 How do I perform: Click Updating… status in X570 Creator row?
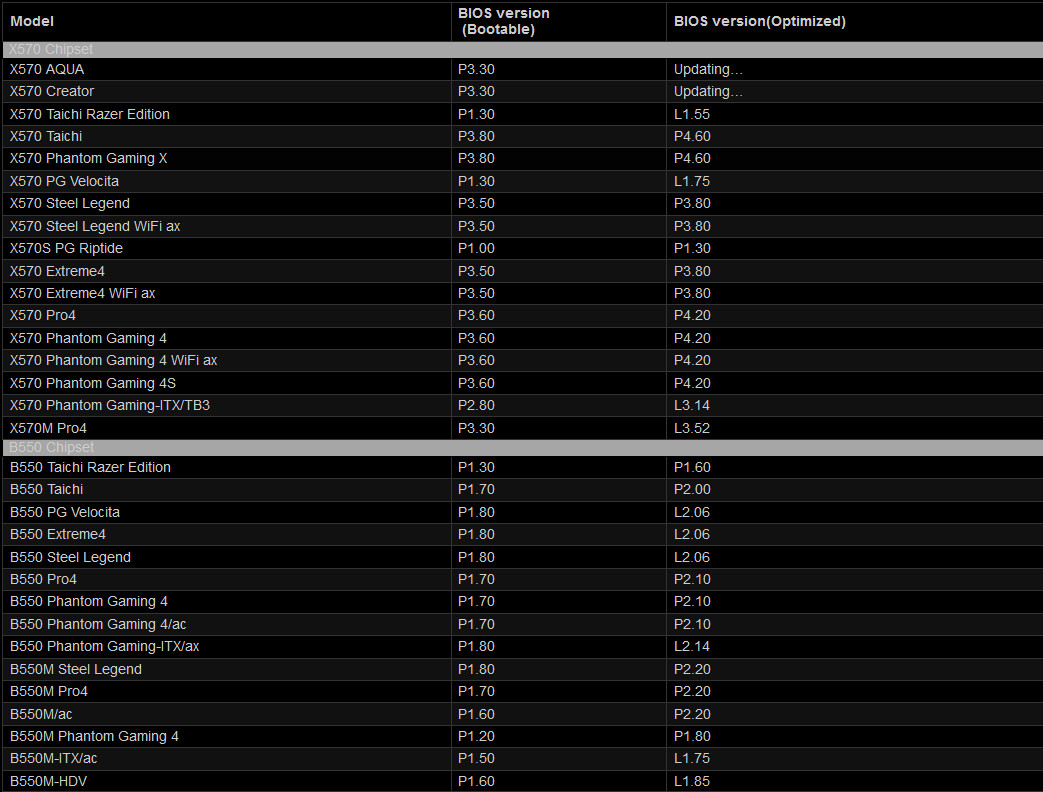point(708,91)
